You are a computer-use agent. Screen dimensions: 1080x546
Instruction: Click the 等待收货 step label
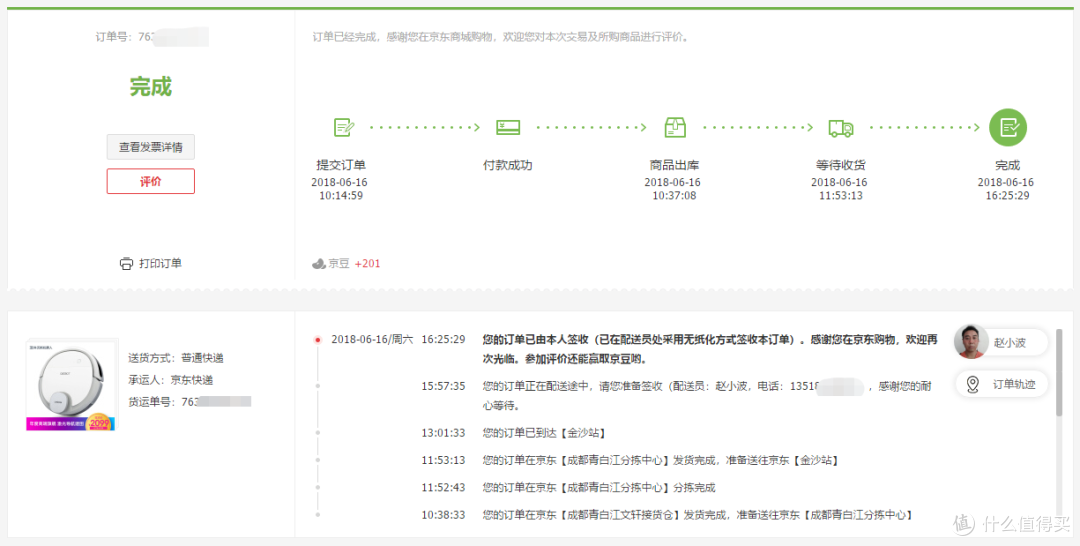click(841, 165)
